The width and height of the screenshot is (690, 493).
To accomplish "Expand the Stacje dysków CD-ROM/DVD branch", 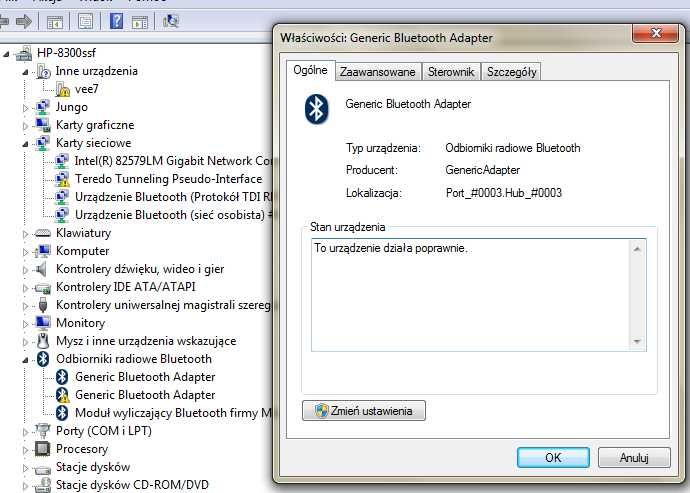I will [25, 486].
